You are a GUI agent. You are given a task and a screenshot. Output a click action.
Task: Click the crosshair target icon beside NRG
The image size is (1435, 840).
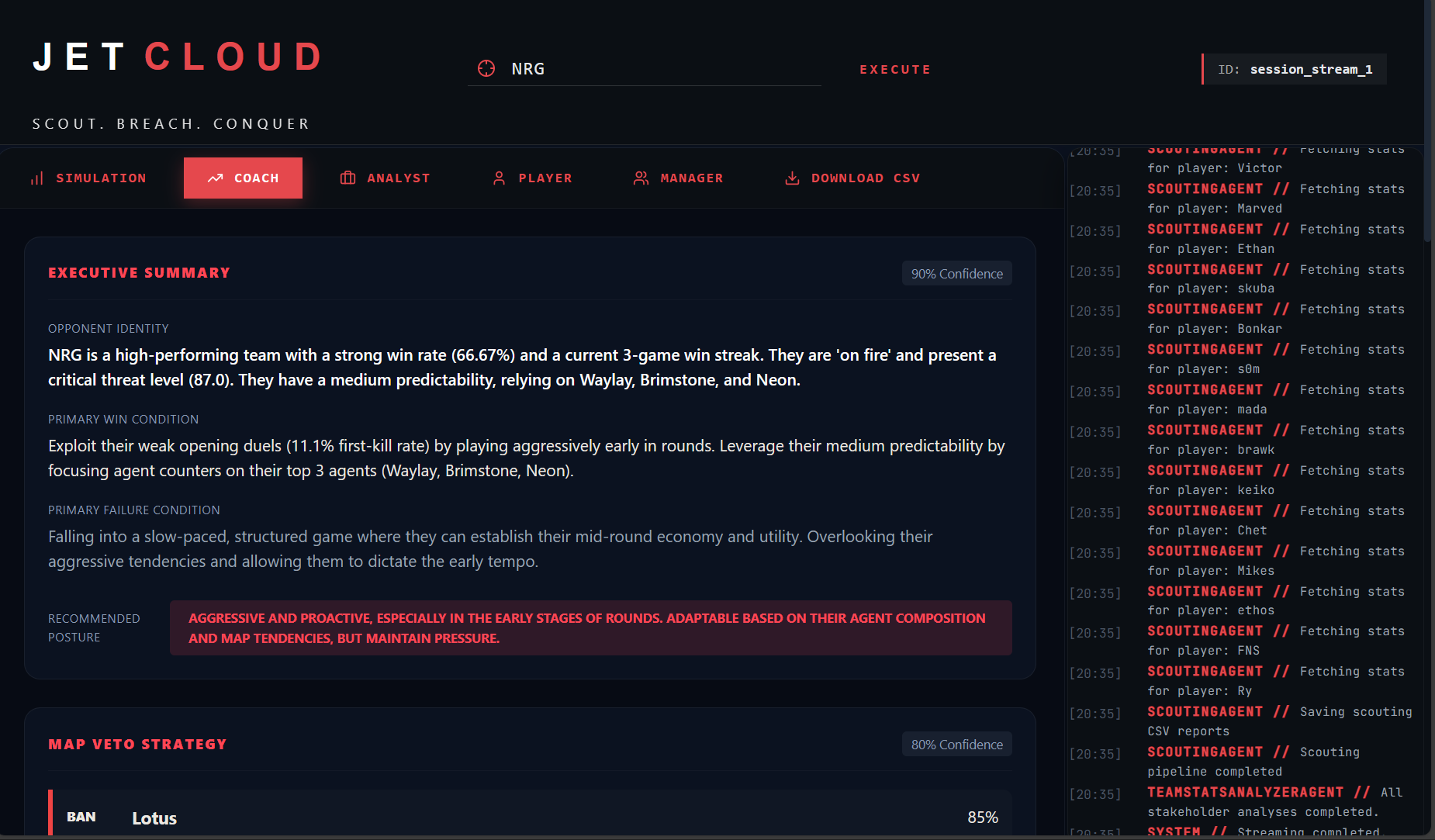(x=486, y=68)
